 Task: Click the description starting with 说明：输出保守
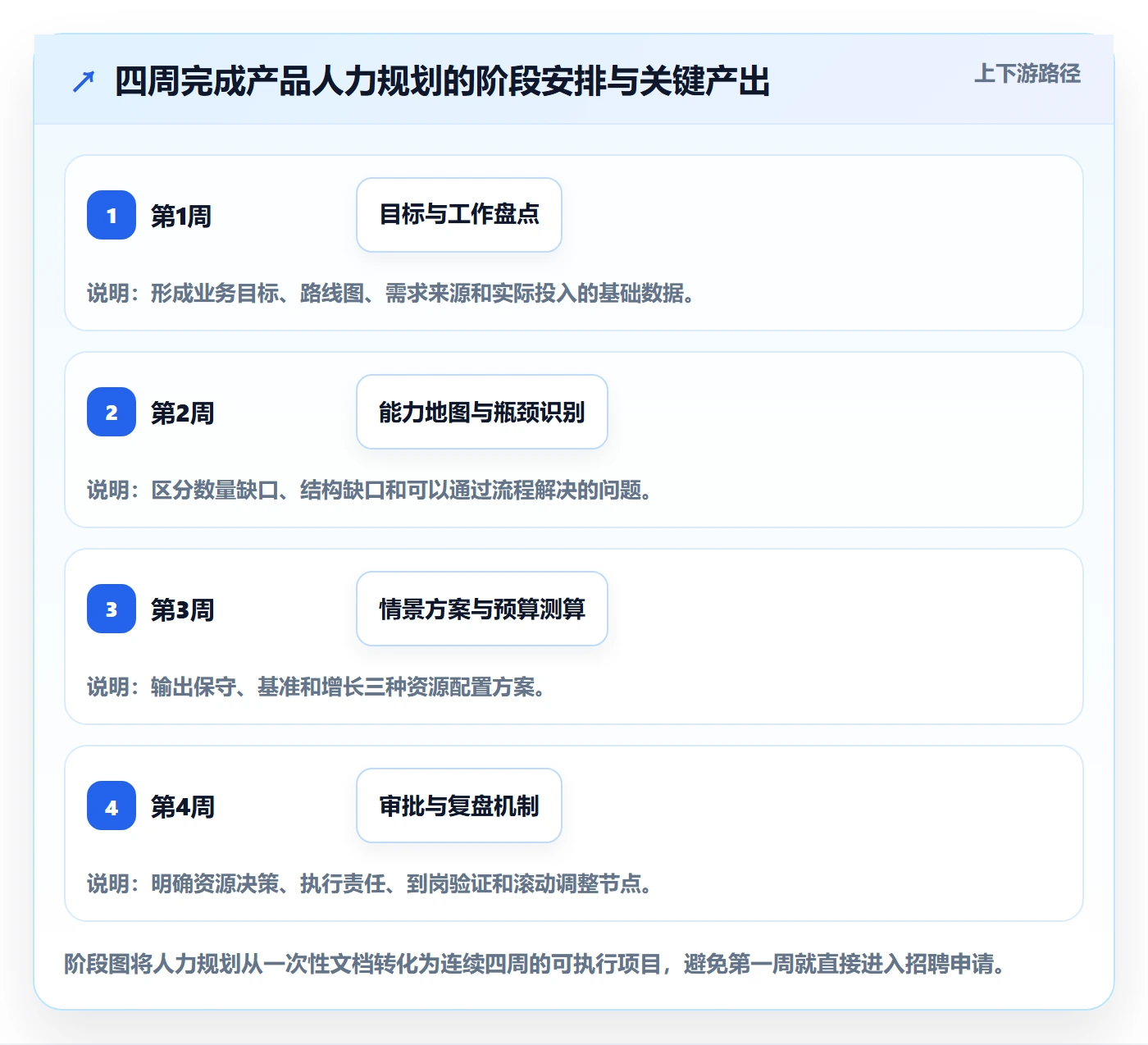(317, 687)
